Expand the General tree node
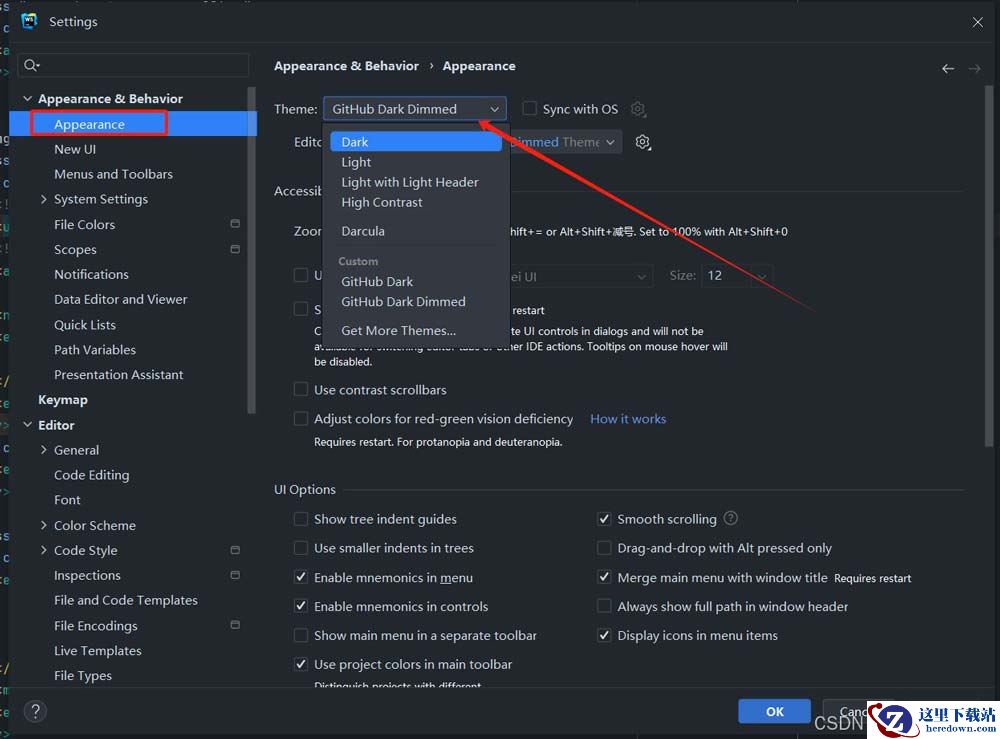Image resolution: width=1000 pixels, height=739 pixels. (43, 450)
